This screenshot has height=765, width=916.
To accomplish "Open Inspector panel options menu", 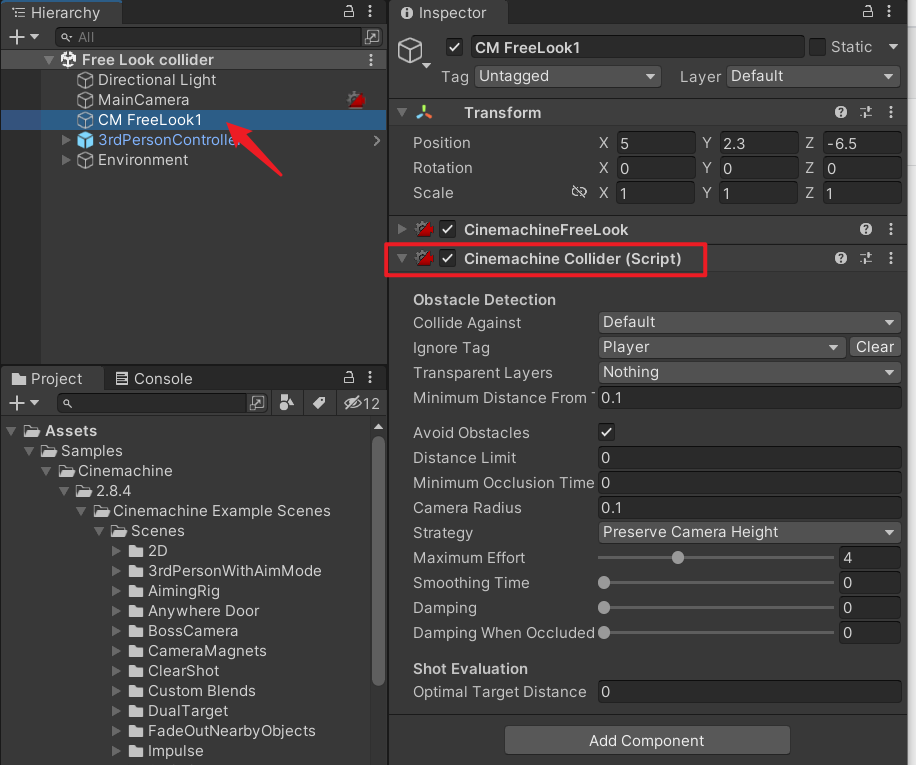I will pyautogui.click(x=889, y=11).
